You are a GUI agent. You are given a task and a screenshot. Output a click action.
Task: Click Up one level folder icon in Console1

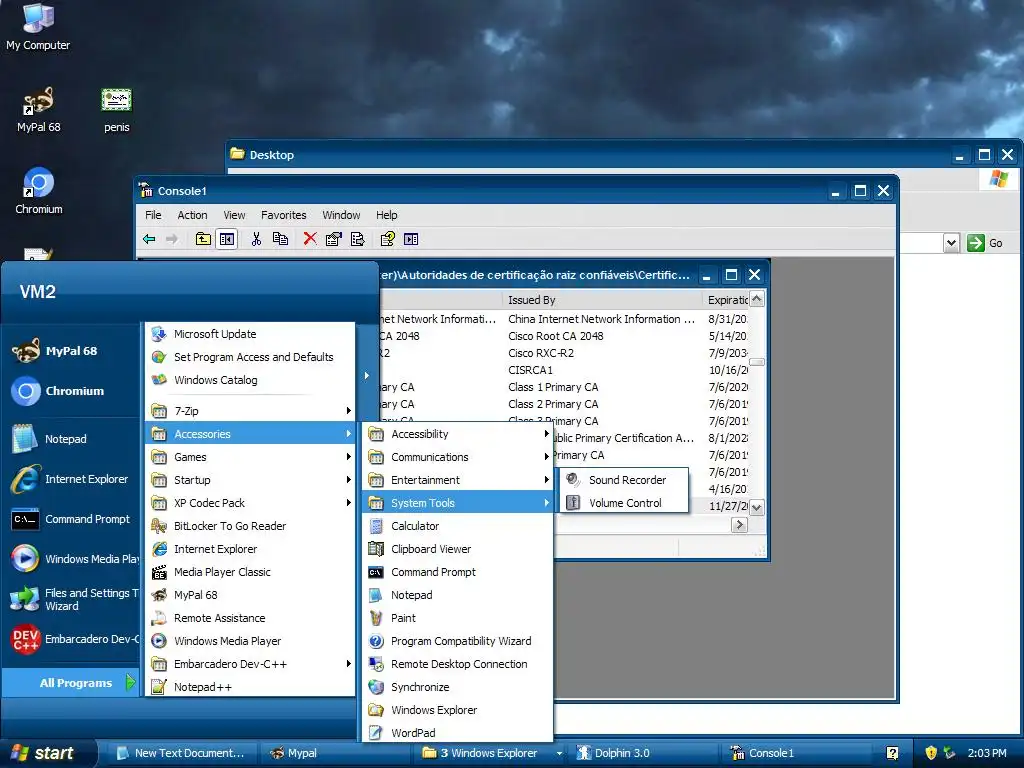point(203,239)
